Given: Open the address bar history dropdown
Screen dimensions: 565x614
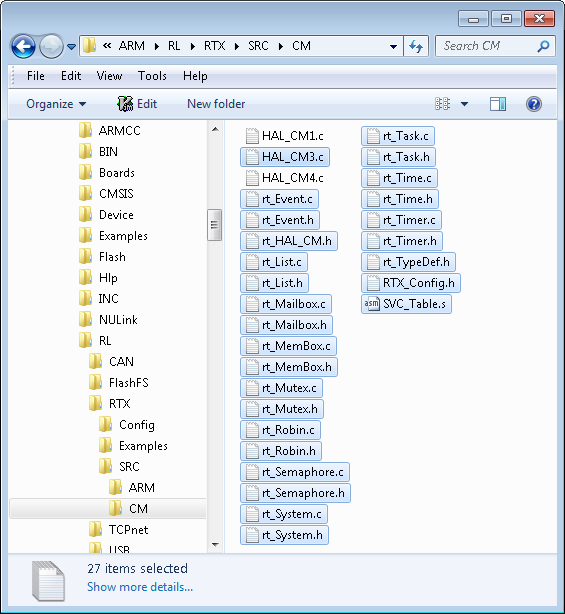Looking at the screenshot, I should click(x=393, y=47).
